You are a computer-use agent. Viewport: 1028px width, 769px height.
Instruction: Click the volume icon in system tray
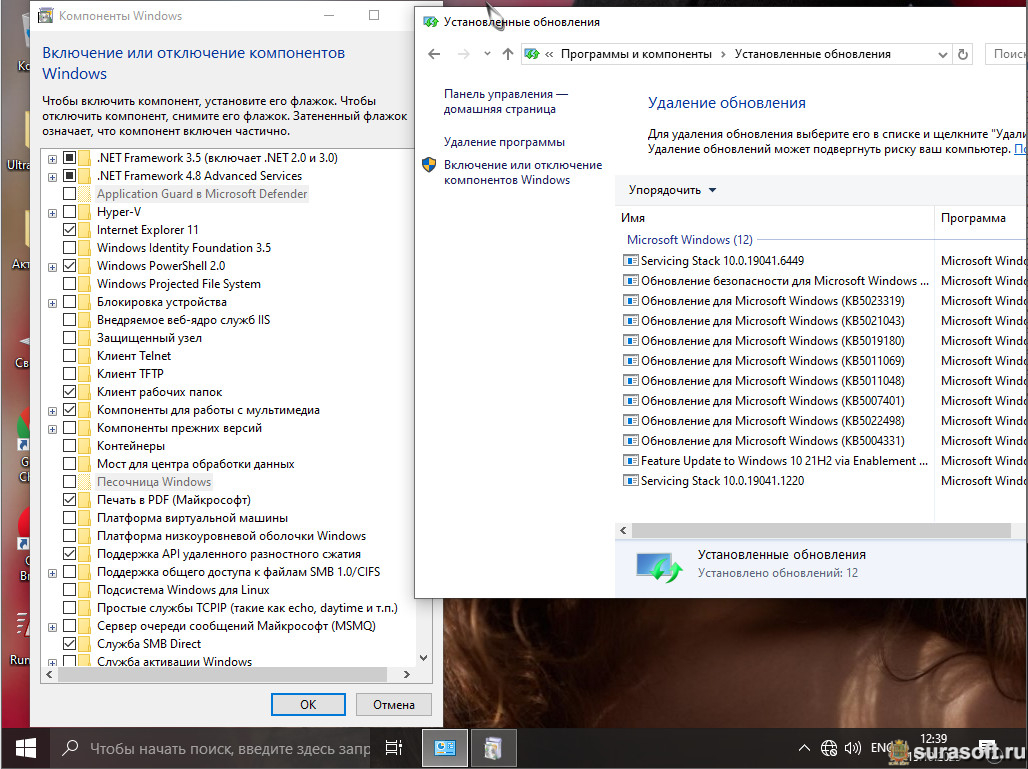point(853,747)
